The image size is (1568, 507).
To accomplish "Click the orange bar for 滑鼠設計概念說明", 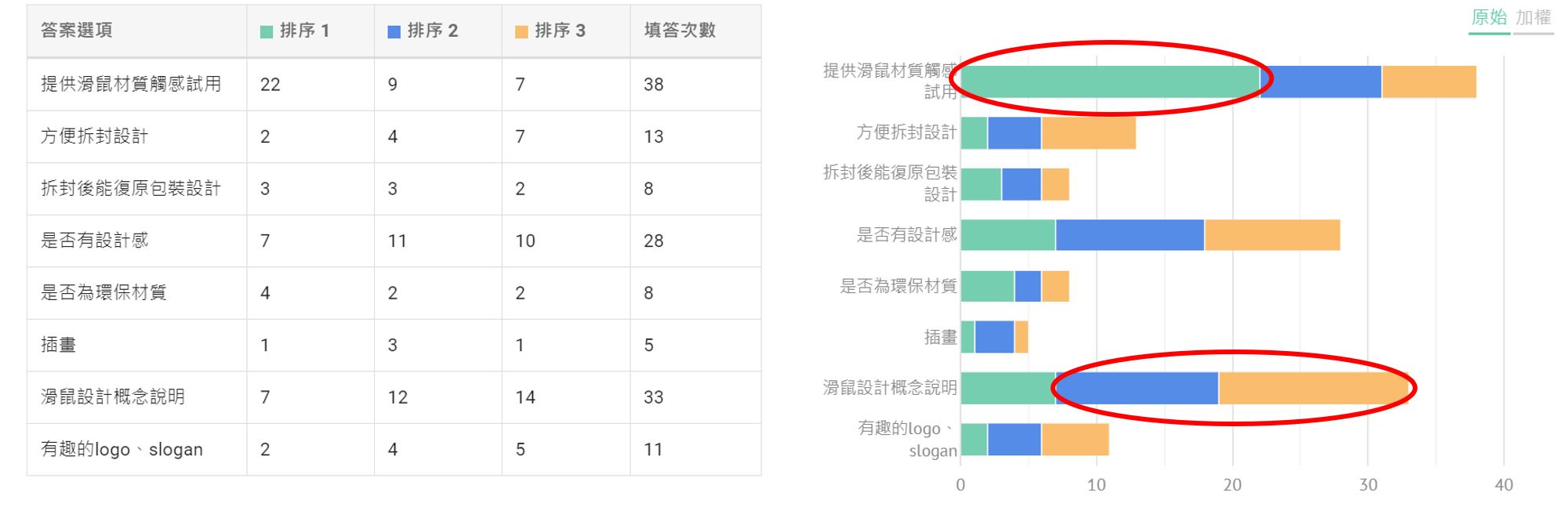I will (x=1313, y=388).
